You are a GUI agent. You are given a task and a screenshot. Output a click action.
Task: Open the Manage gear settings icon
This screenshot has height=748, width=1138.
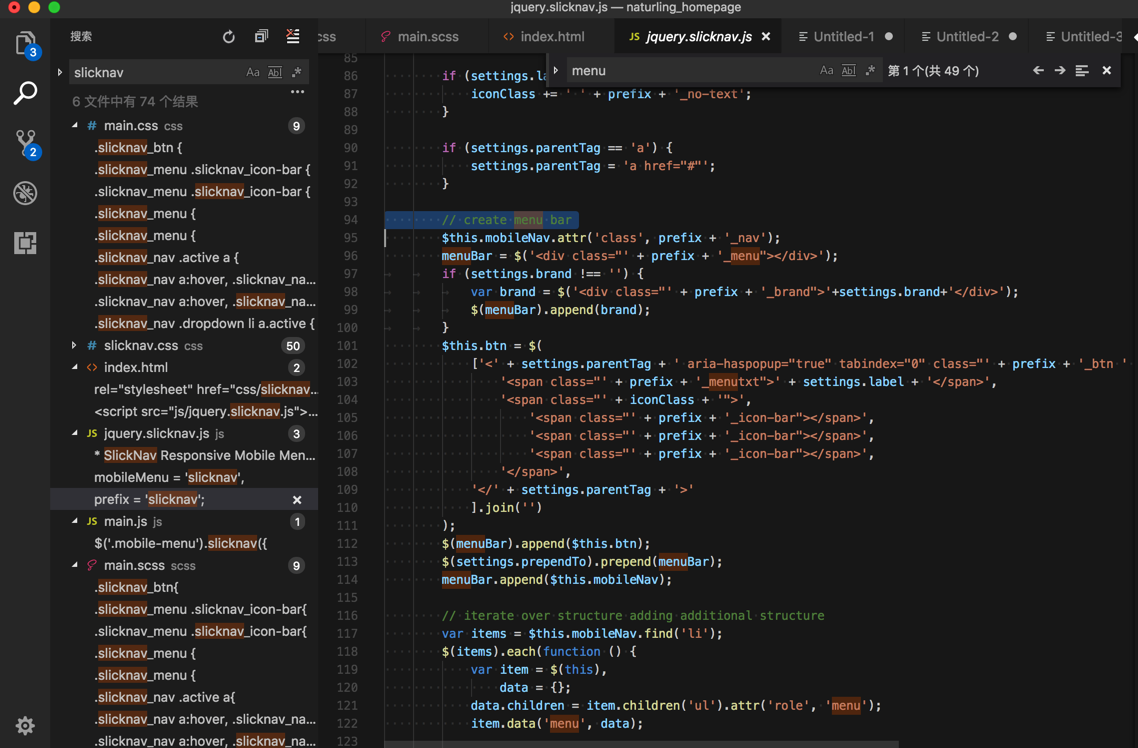pos(25,726)
